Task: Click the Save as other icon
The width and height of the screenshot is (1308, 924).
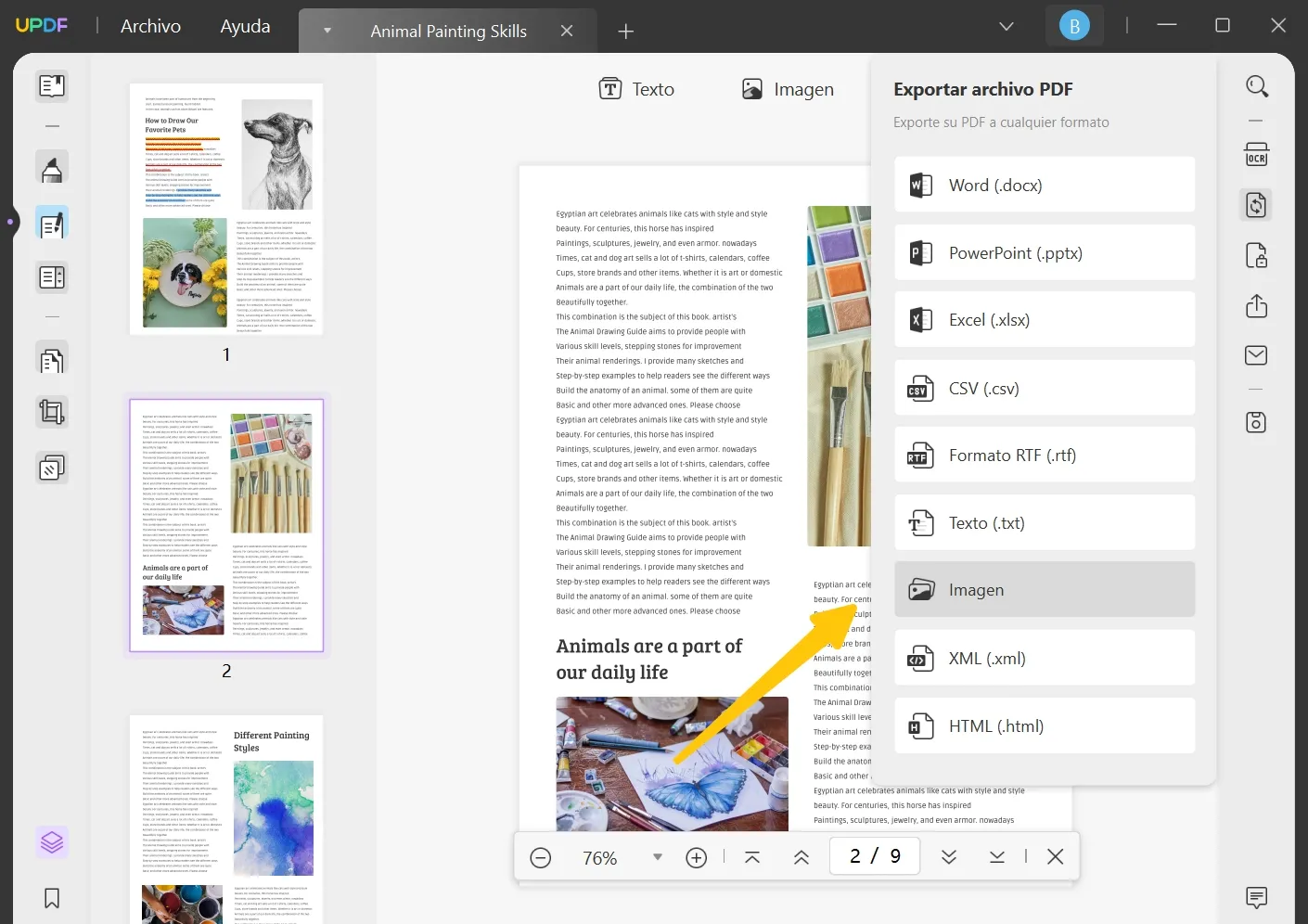Action: point(1257,422)
